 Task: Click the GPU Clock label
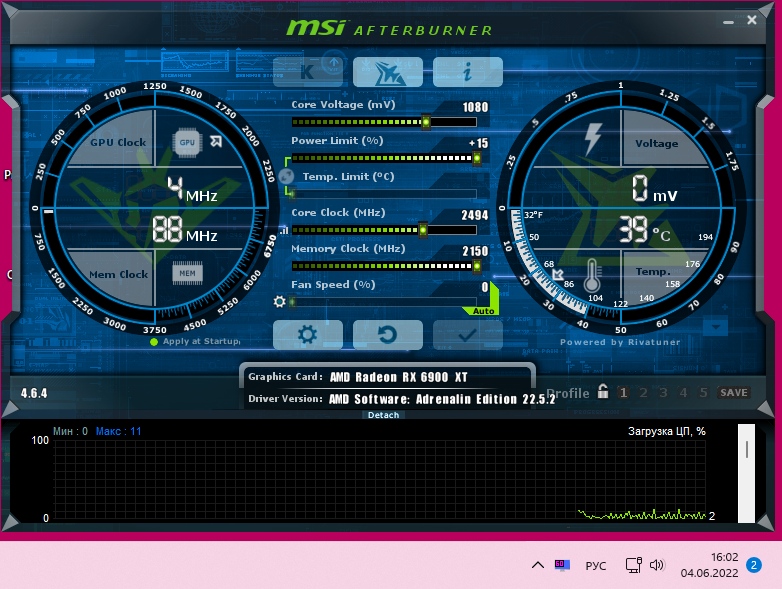[118, 142]
